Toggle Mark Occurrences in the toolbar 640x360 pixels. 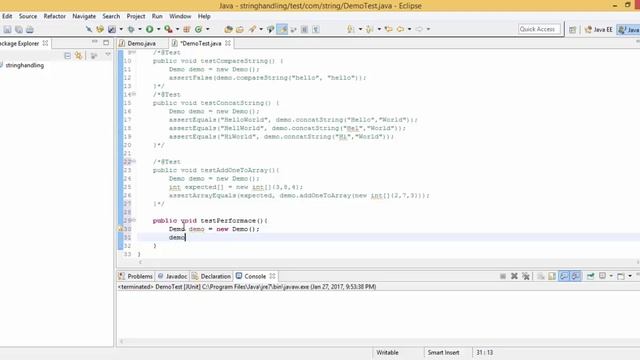[x=282, y=29]
